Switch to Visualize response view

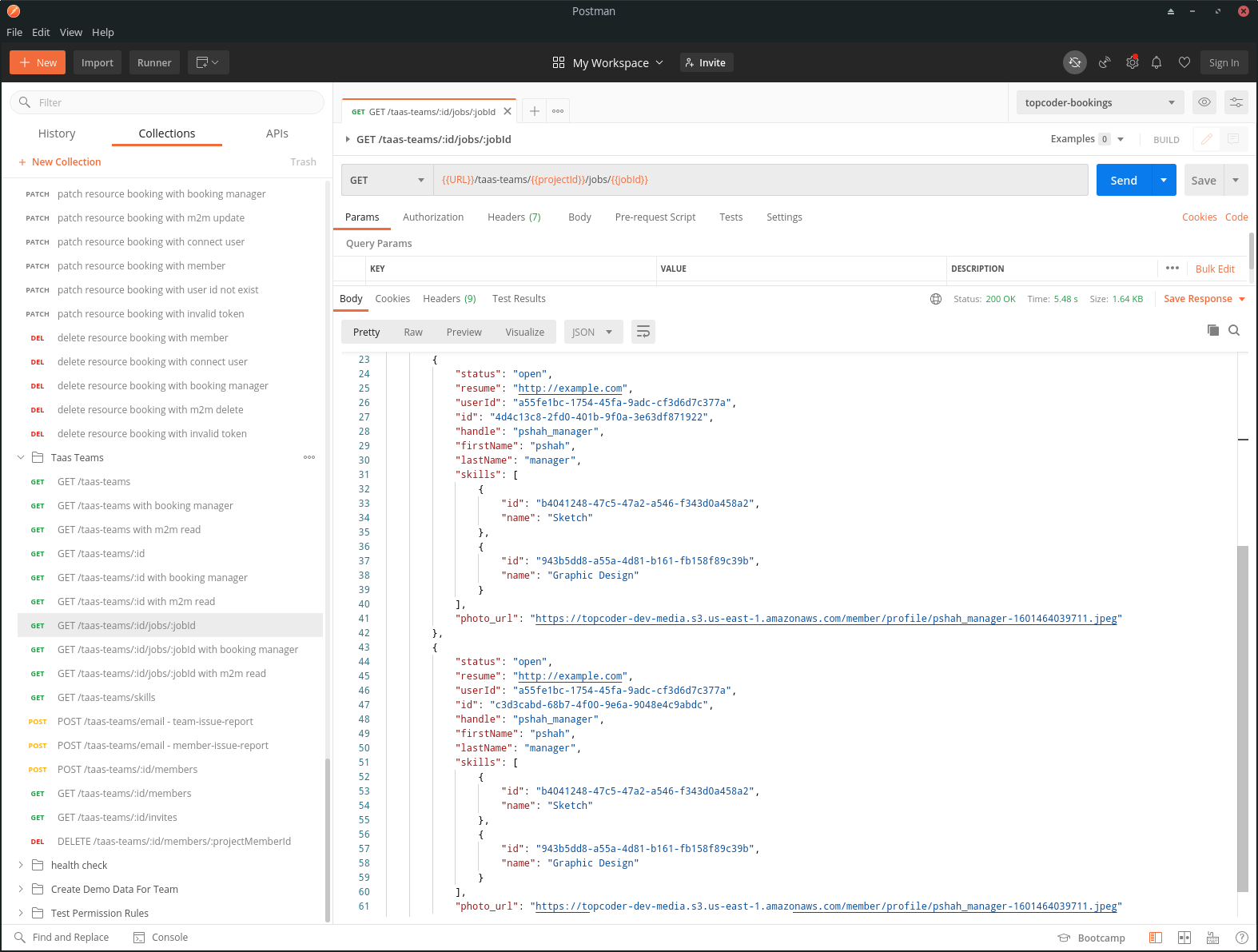(x=525, y=332)
